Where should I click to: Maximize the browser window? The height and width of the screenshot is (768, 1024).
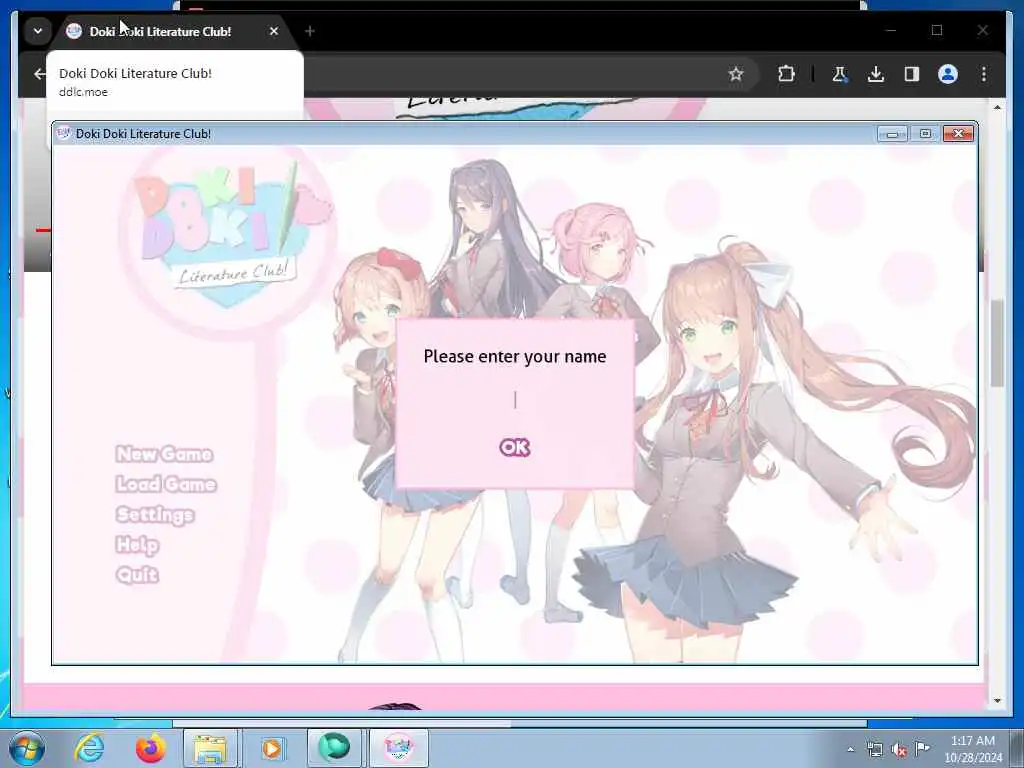point(937,30)
